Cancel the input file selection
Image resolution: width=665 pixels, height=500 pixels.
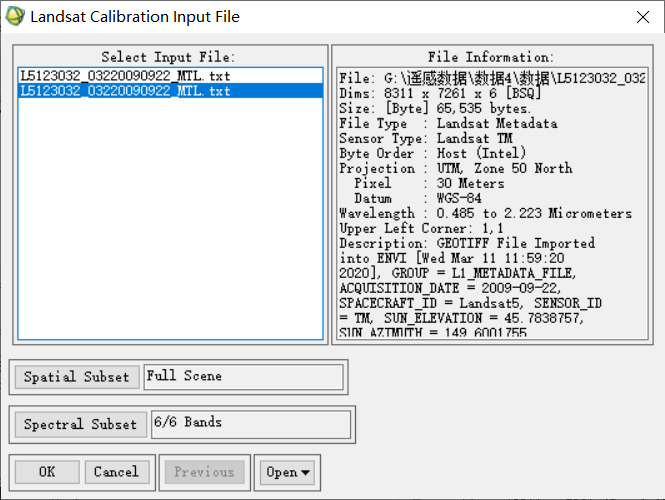coord(117,472)
